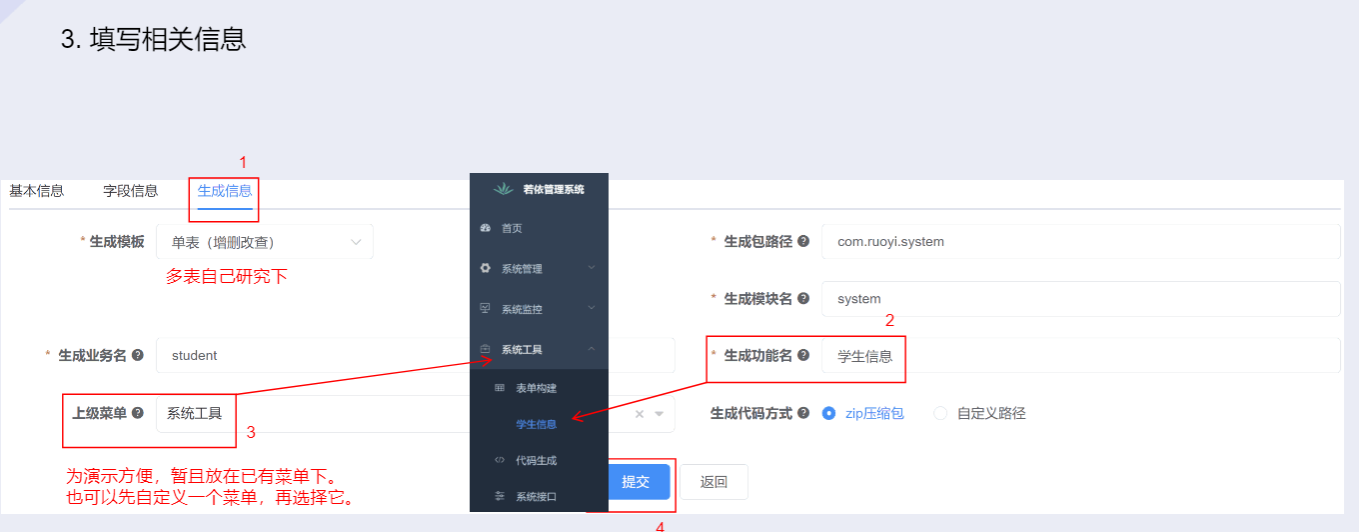Click the 生成包路径 input field
1359x532 pixels.
[1080, 242]
